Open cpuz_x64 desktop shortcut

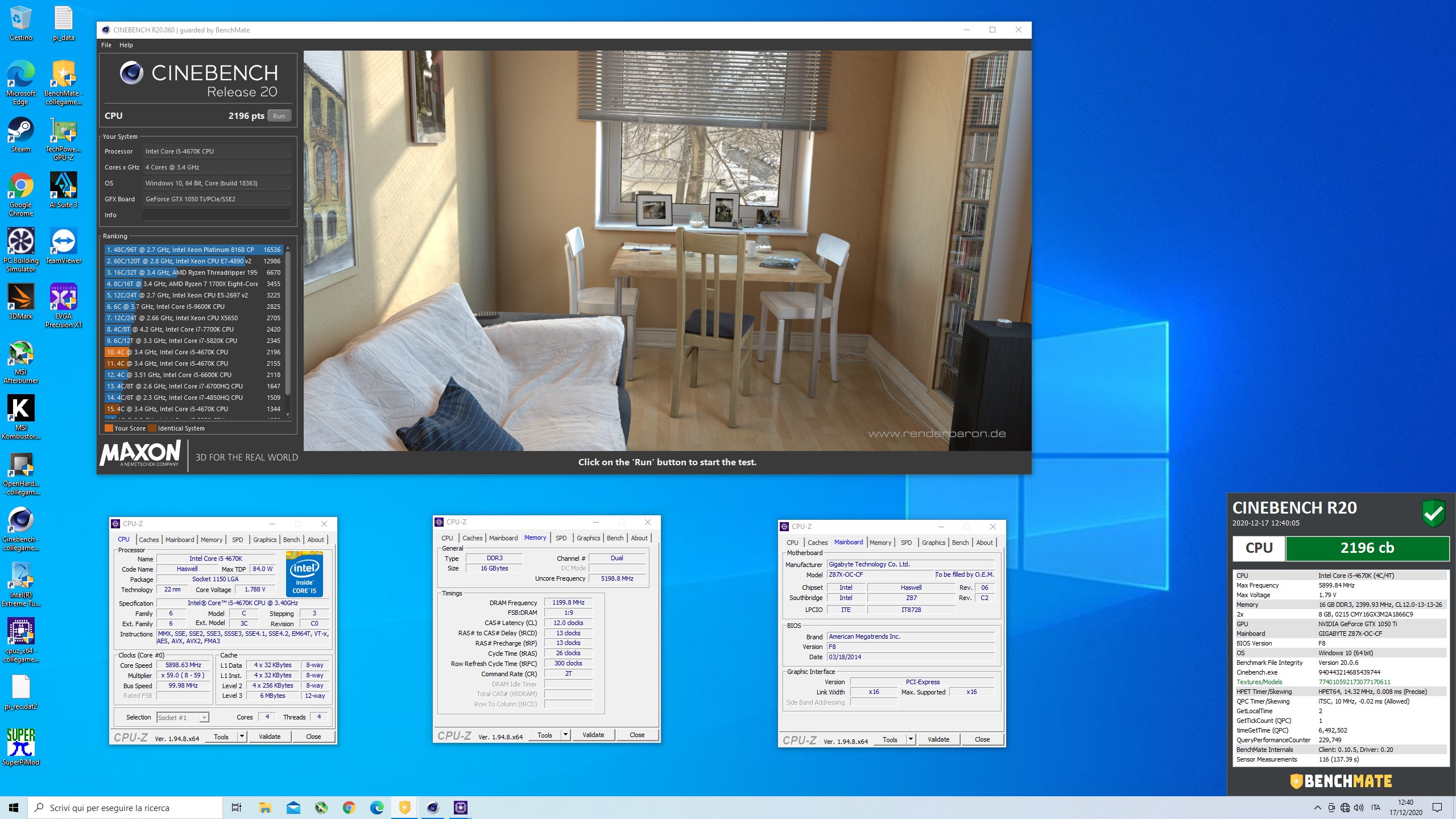pyautogui.click(x=20, y=640)
